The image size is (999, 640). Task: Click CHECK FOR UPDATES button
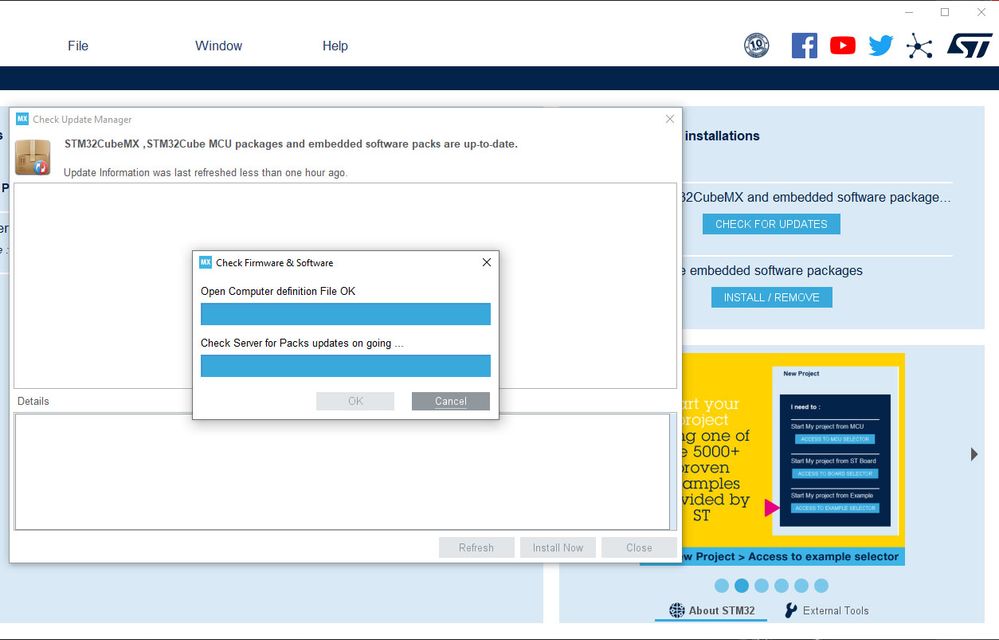point(771,224)
